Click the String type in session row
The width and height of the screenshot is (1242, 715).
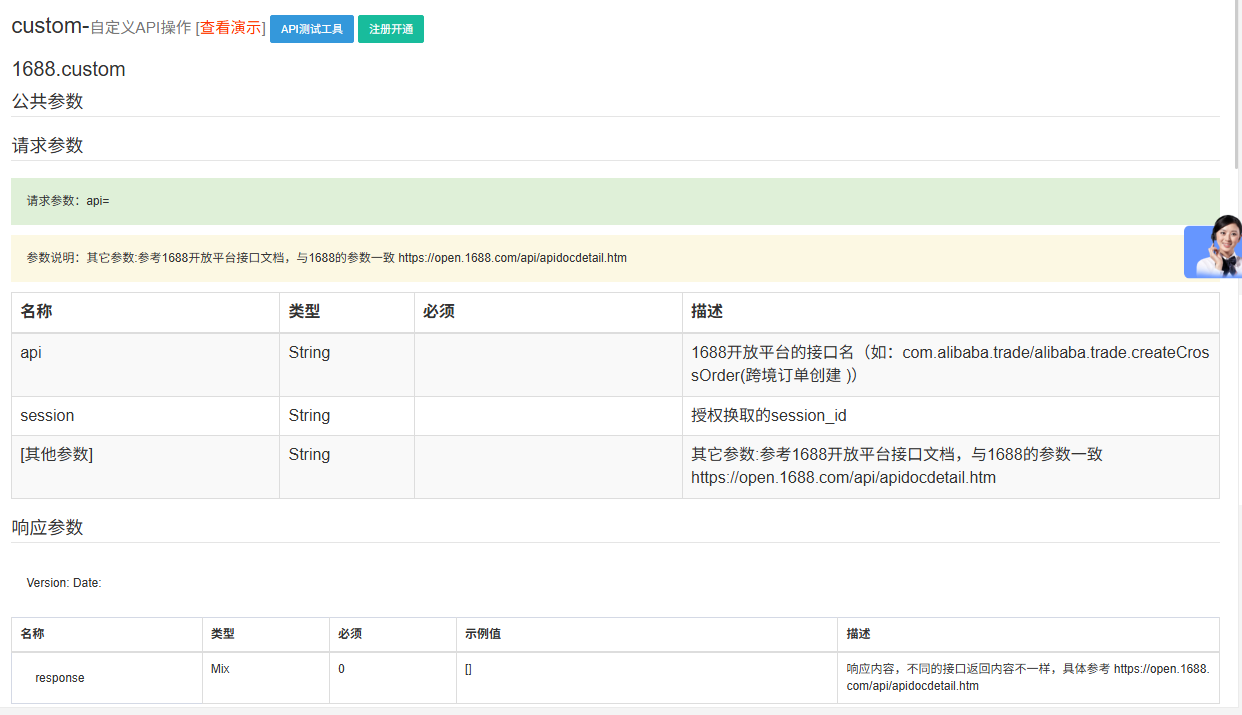309,415
